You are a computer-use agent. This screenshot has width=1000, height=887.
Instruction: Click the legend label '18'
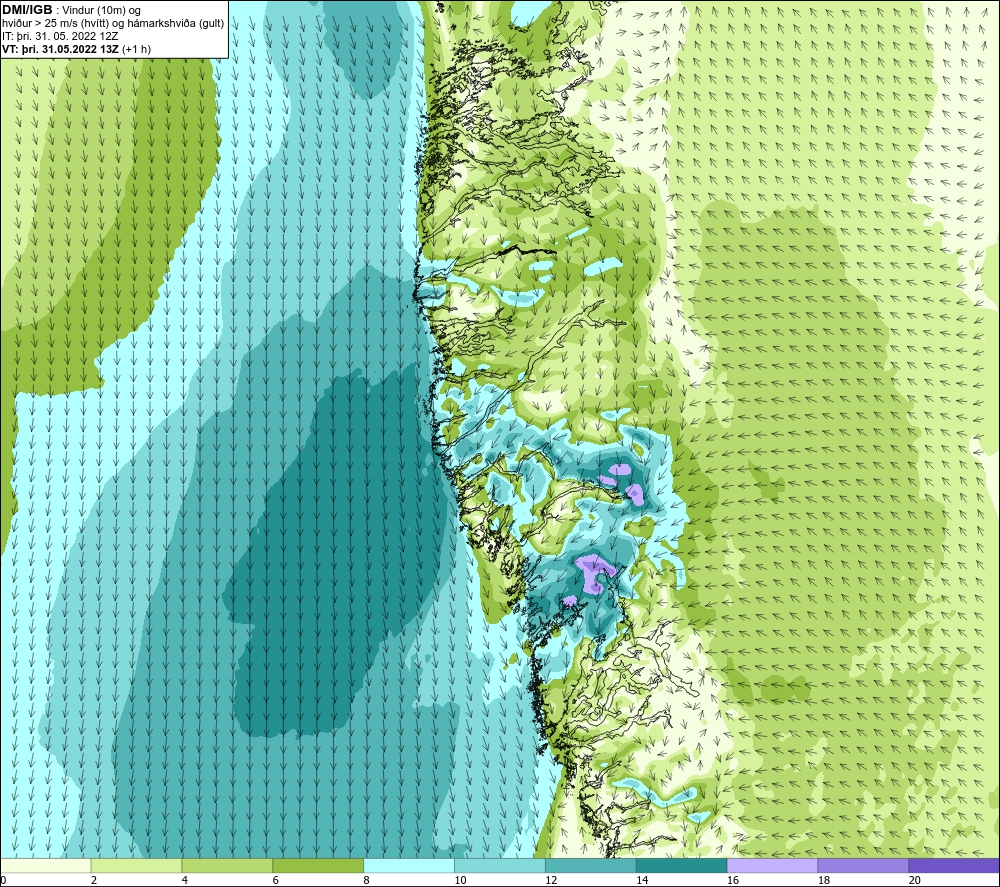[x=824, y=880]
